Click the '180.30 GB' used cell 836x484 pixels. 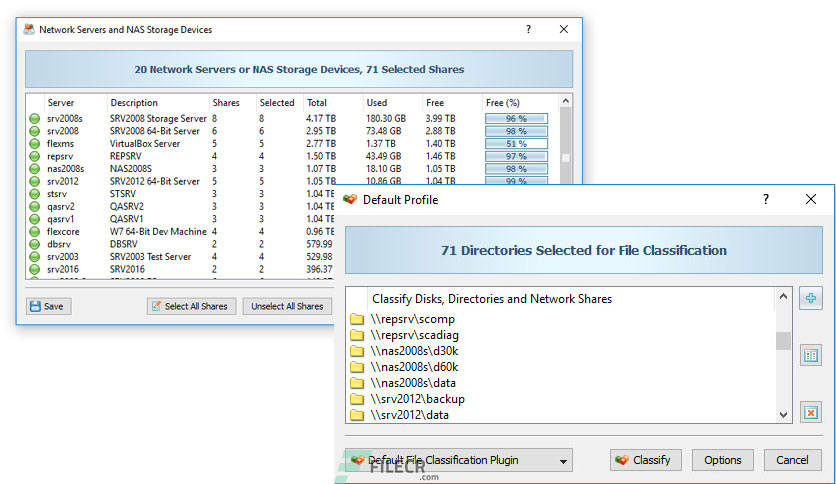click(385, 118)
